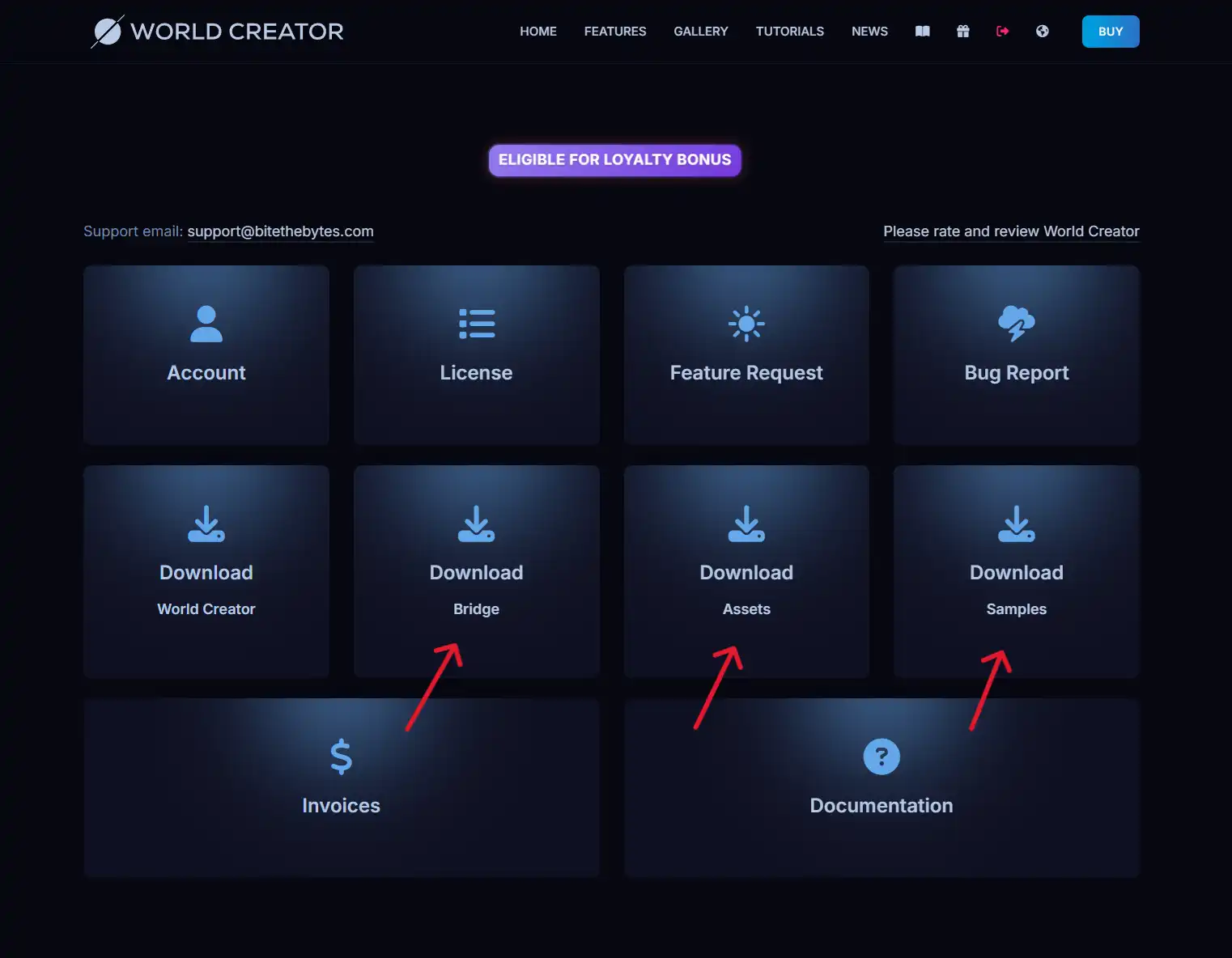
Task: Click the book icon in navbar
Action: point(922,32)
